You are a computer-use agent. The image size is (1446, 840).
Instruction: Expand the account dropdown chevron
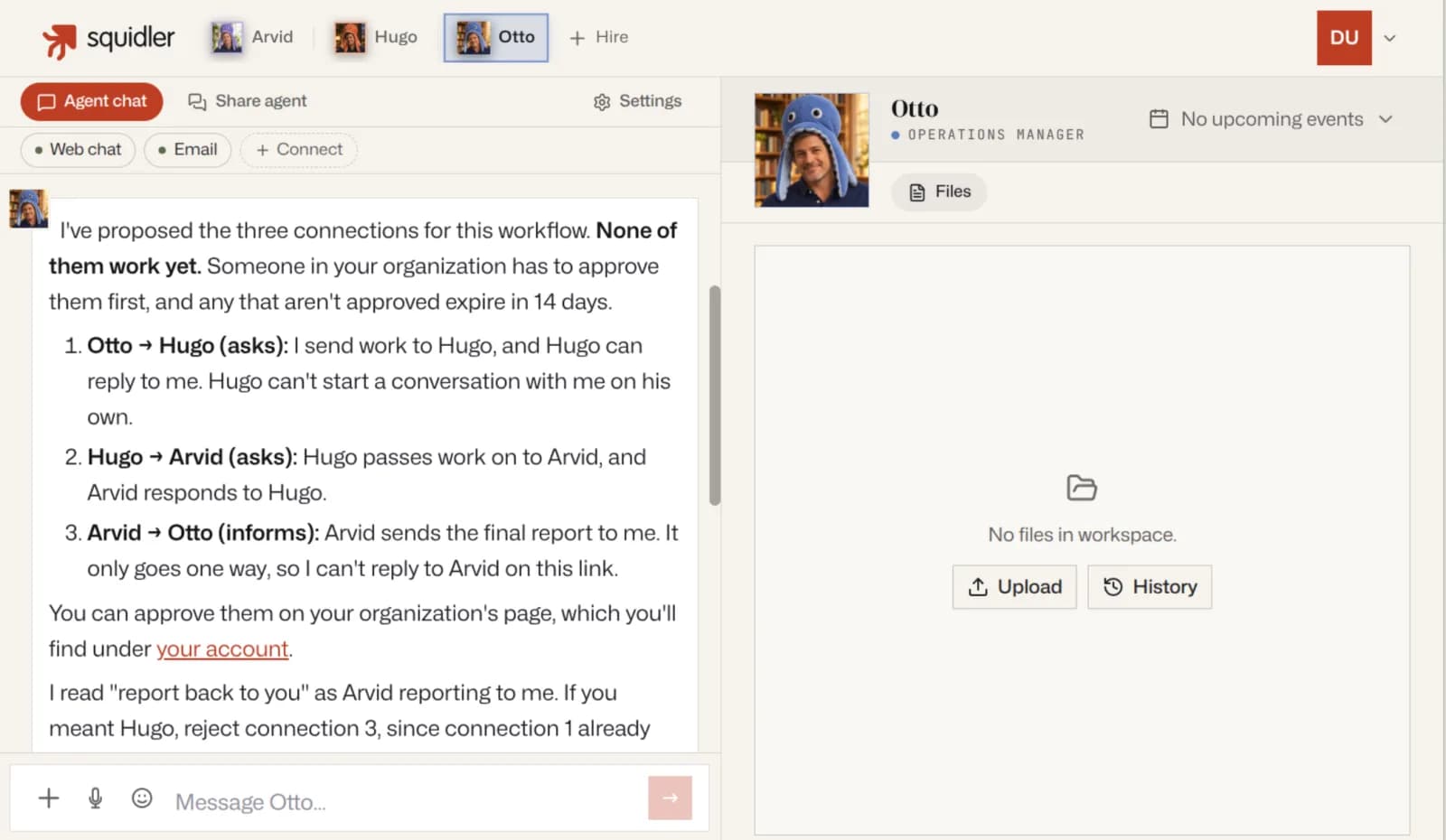click(x=1390, y=38)
